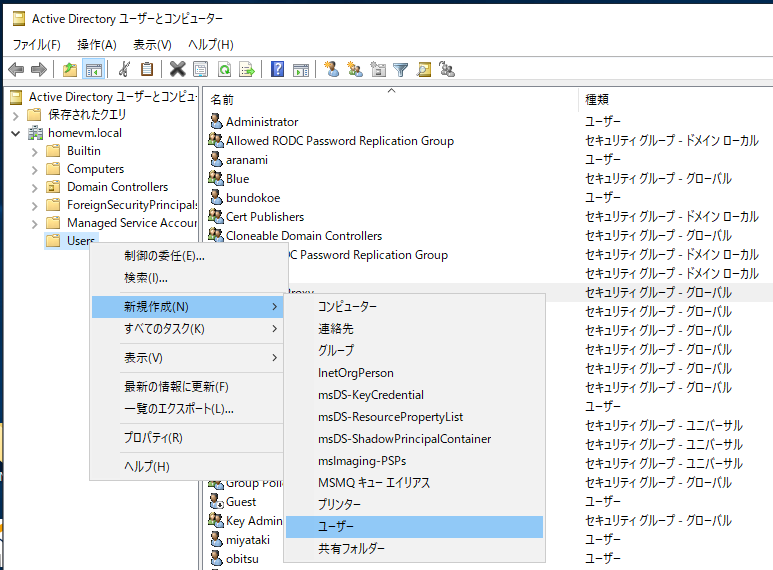
Task: Select グループ in the submenu
Action: (414, 351)
